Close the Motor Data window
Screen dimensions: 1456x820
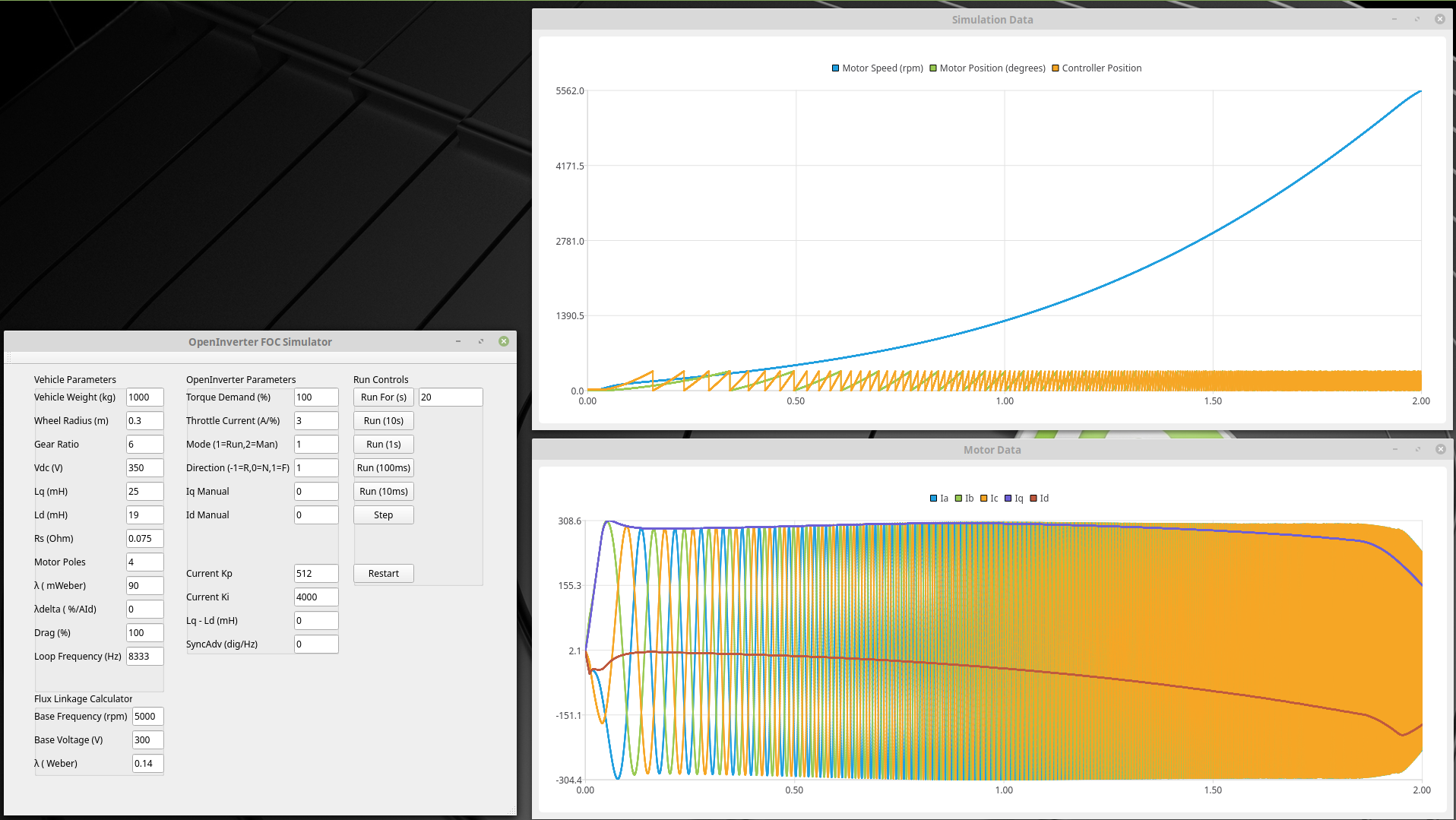coord(1439,450)
